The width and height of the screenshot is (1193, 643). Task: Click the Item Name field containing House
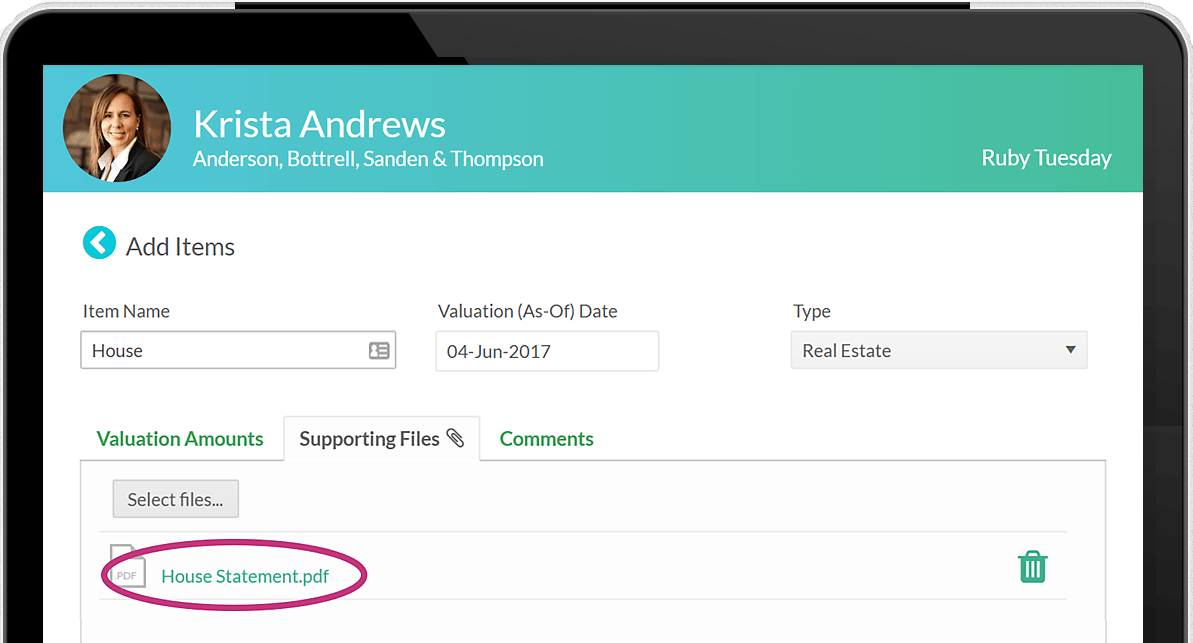(225, 351)
